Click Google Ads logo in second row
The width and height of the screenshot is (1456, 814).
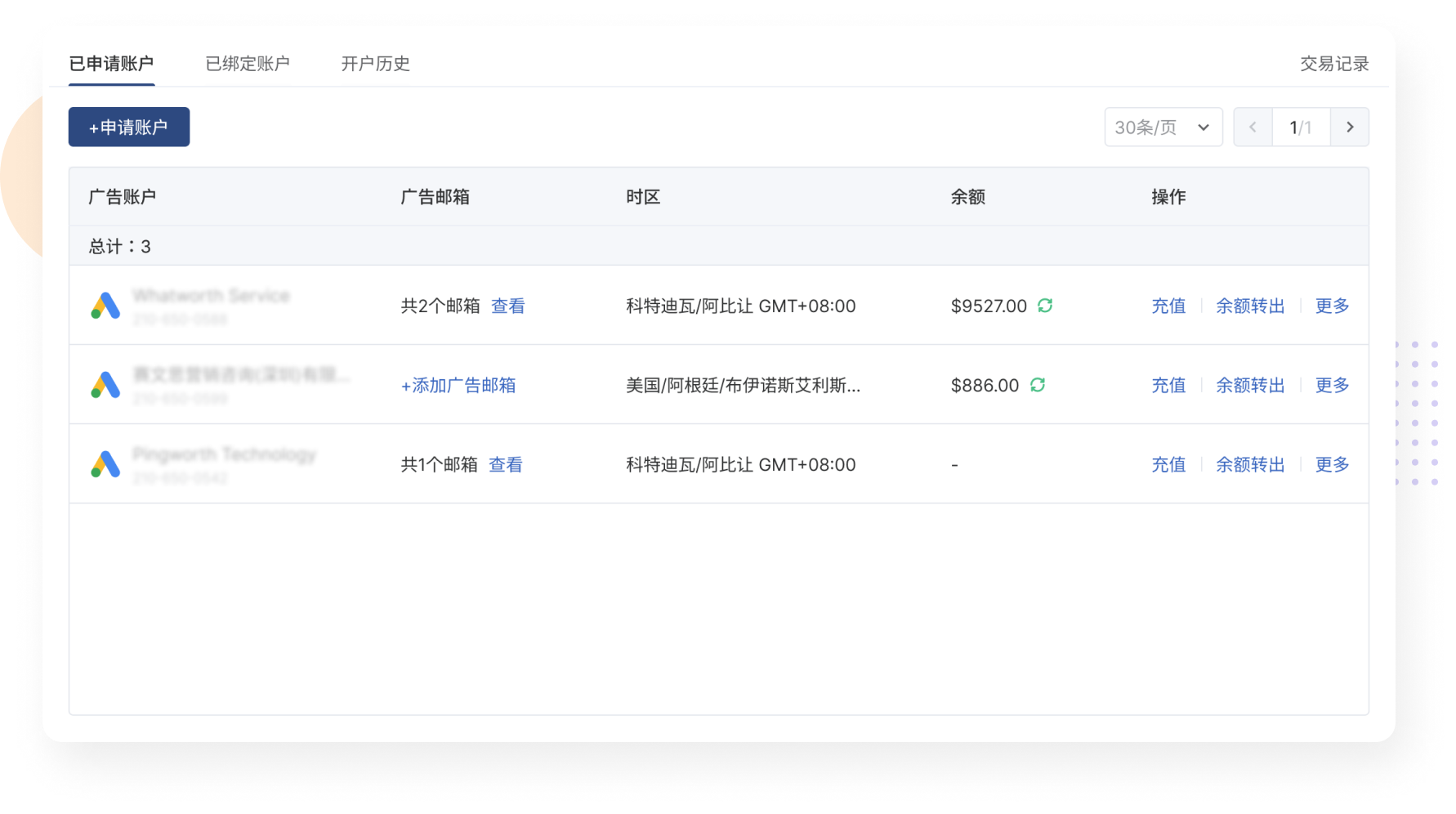pos(105,385)
